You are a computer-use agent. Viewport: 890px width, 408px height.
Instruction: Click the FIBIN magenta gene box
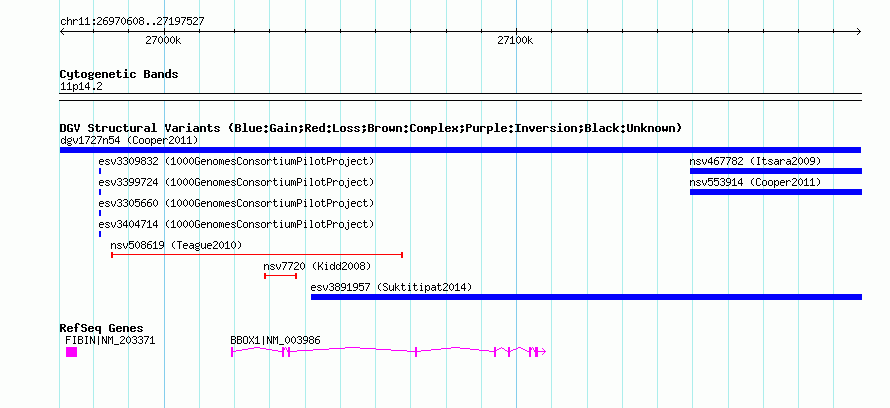coord(71,352)
